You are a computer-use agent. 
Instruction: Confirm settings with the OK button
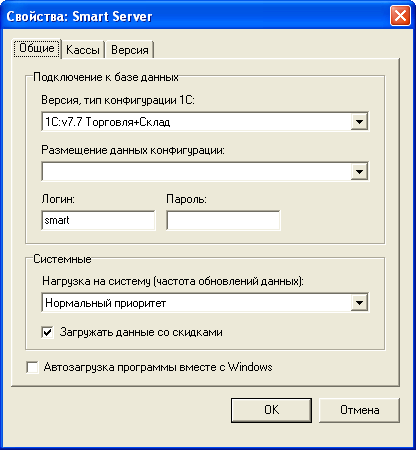(271, 410)
